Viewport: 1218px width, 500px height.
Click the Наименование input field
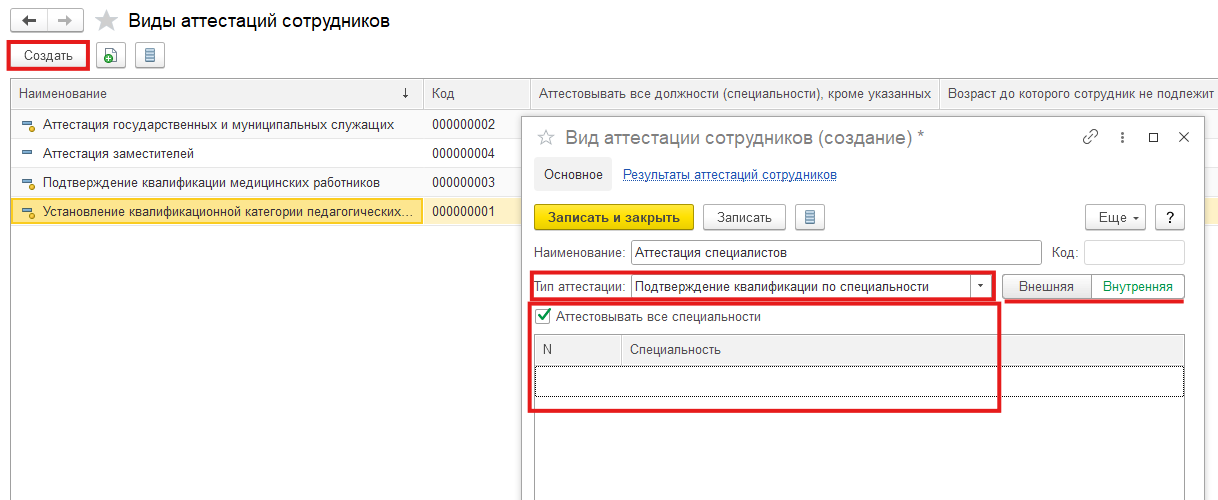[x=835, y=252]
